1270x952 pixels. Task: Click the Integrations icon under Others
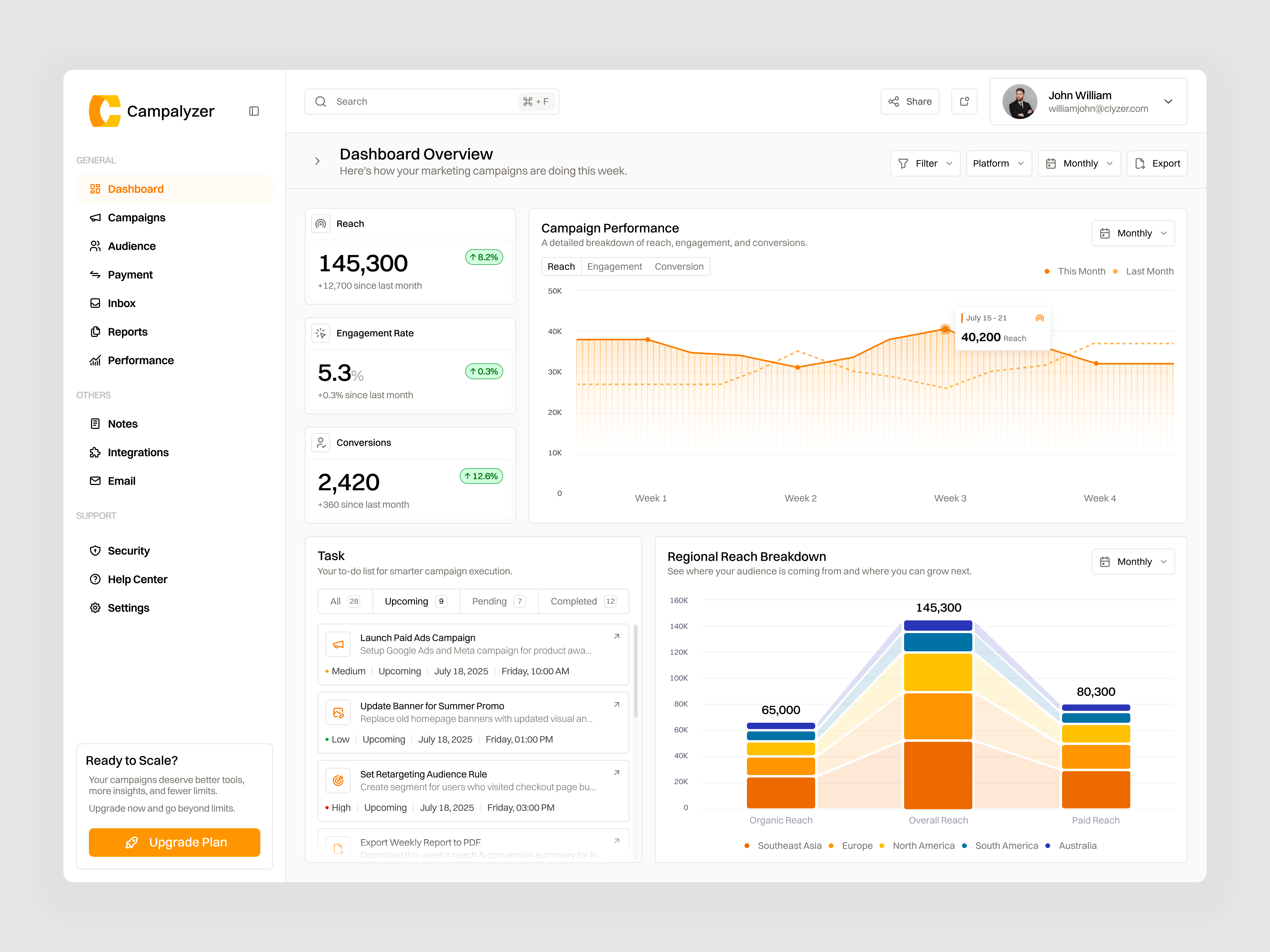(95, 452)
